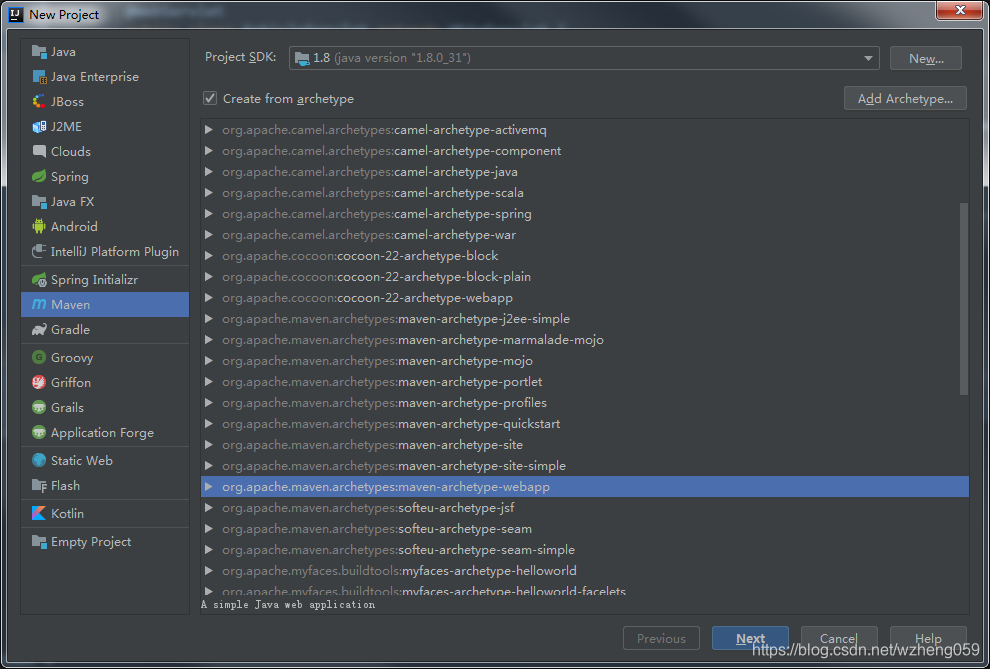
Task: Click the New... SDK button
Action: point(926,58)
